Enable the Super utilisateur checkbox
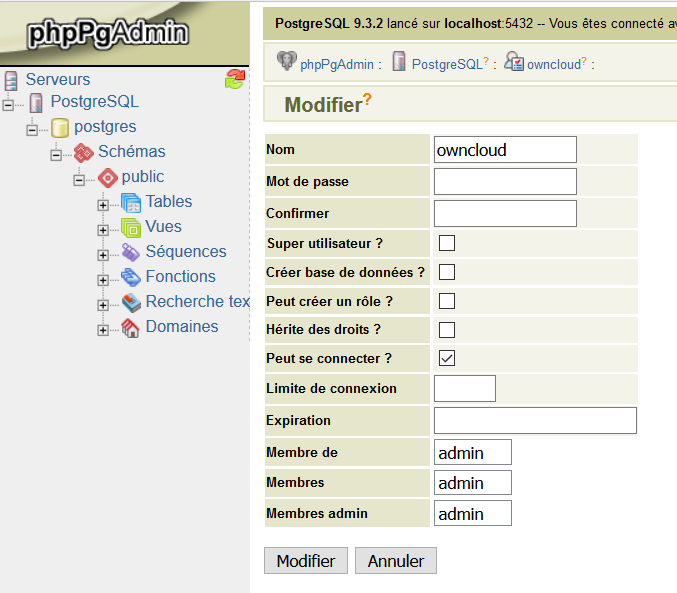The image size is (677, 593). [447, 243]
